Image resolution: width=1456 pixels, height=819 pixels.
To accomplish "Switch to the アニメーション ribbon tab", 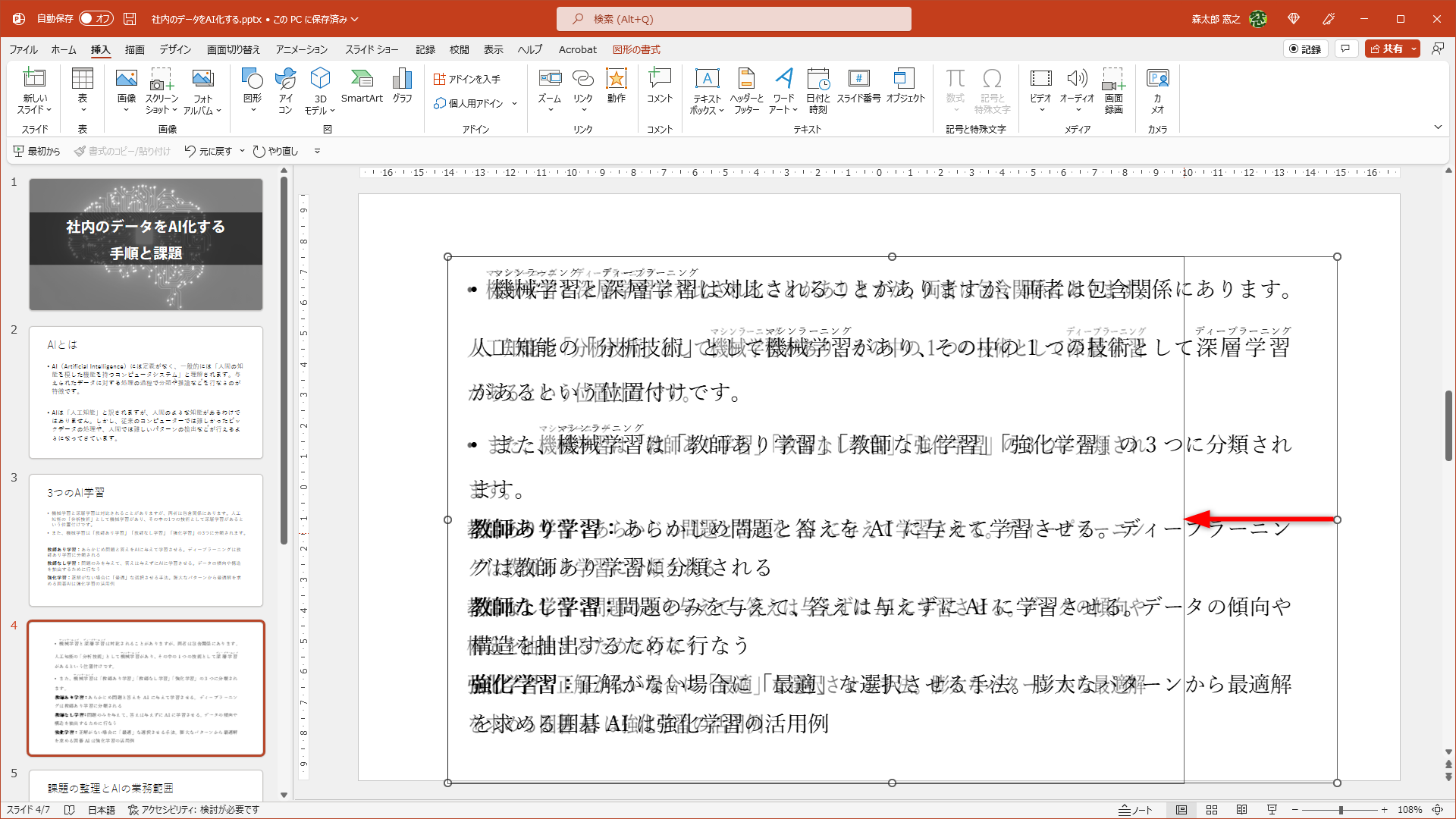I will [x=300, y=49].
